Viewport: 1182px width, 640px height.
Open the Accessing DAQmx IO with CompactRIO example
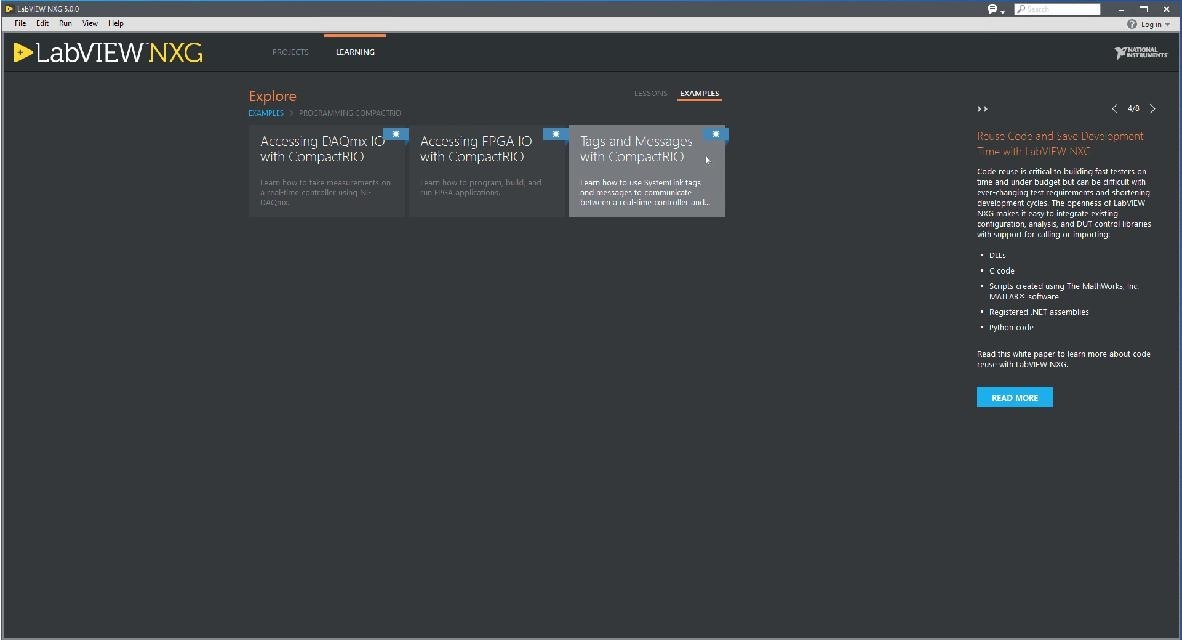coord(326,172)
